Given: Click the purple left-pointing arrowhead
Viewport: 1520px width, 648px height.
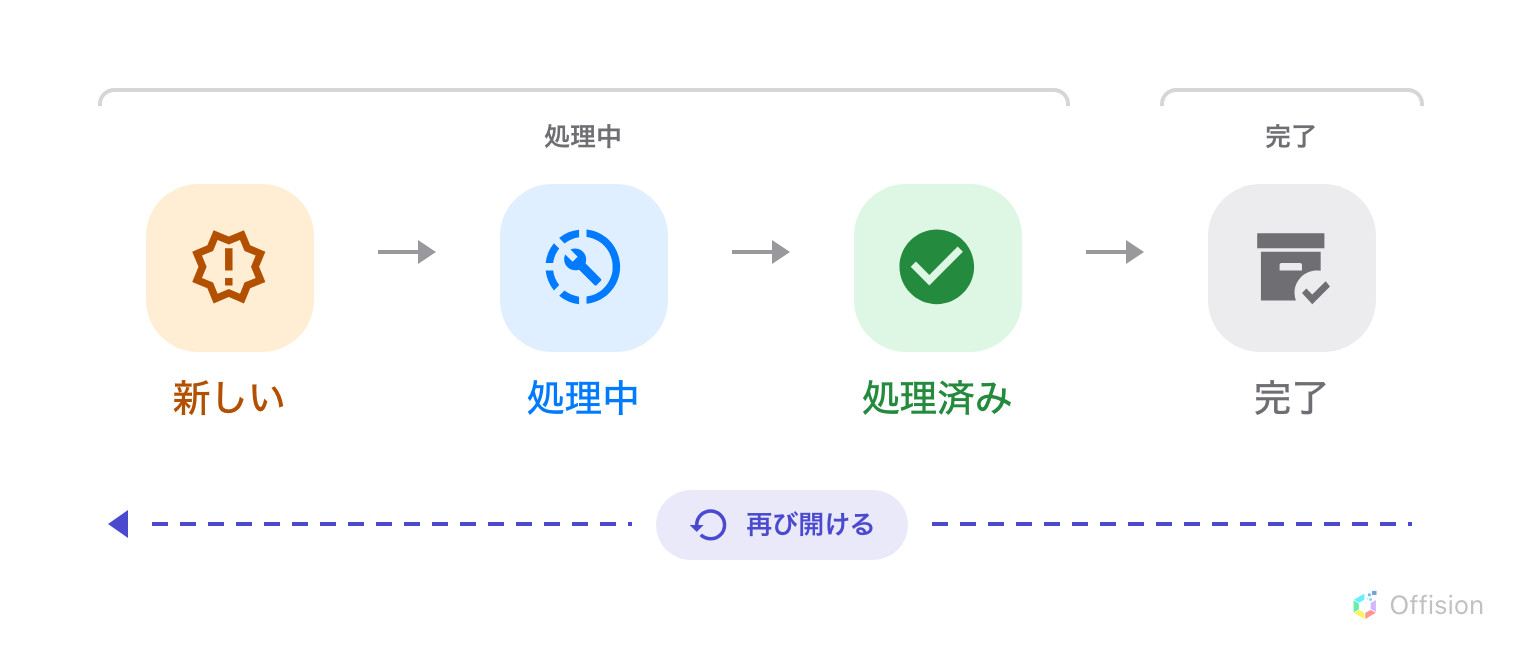Looking at the screenshot, I should click(x=118, y=524).
